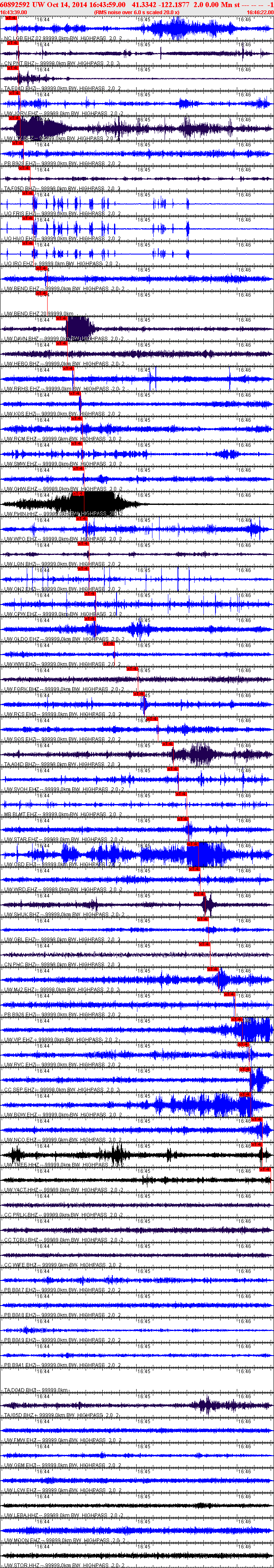
Task: Select the UW ON2 EHZ station label
Action: 63,589
